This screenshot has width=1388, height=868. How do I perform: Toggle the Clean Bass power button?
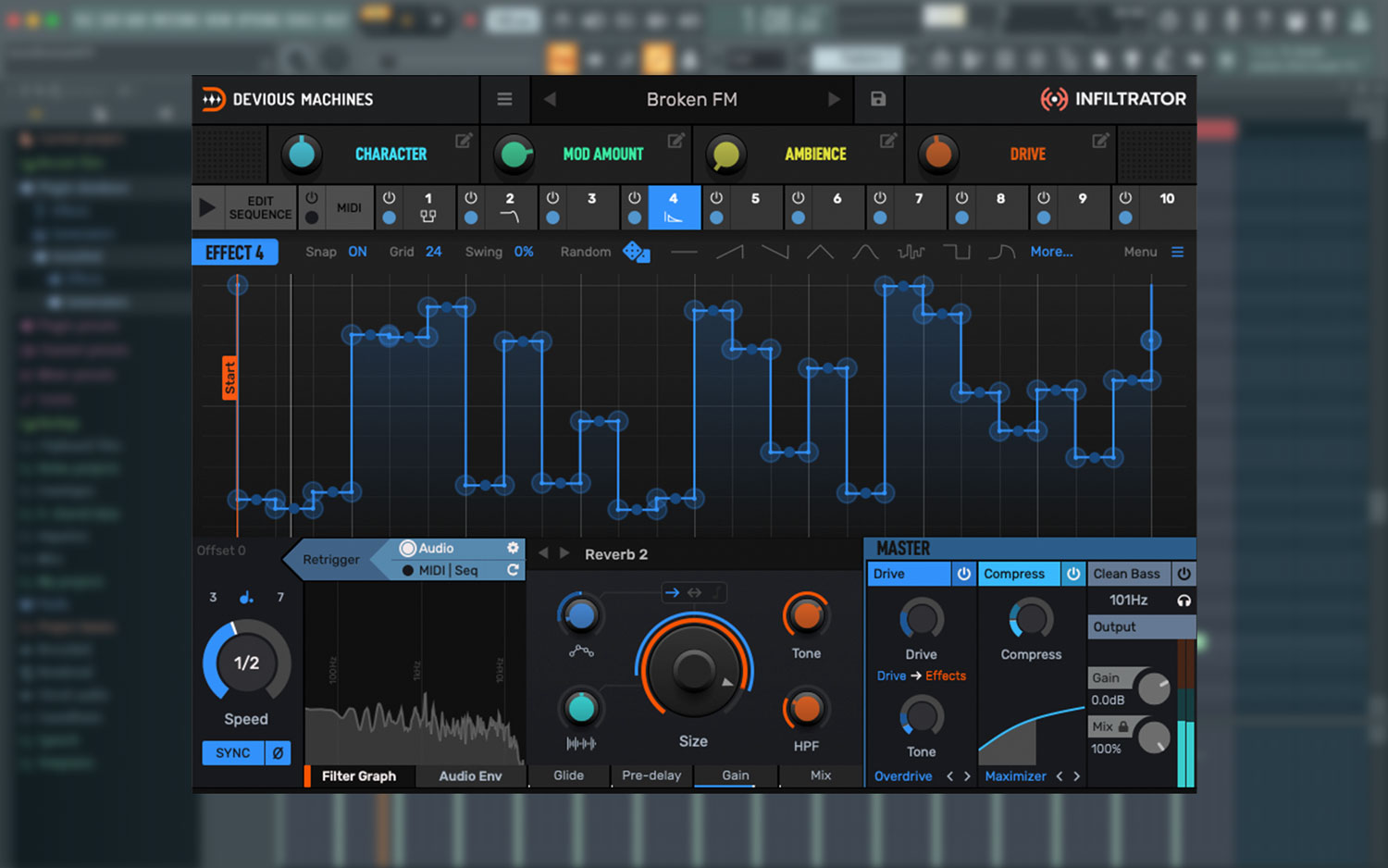tap(1184, 574)
